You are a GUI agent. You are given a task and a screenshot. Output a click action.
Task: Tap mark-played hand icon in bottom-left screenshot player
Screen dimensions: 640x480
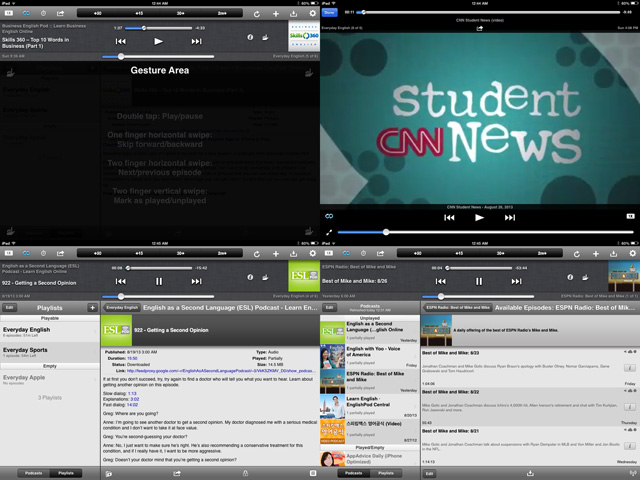click(x=265, y=277)
